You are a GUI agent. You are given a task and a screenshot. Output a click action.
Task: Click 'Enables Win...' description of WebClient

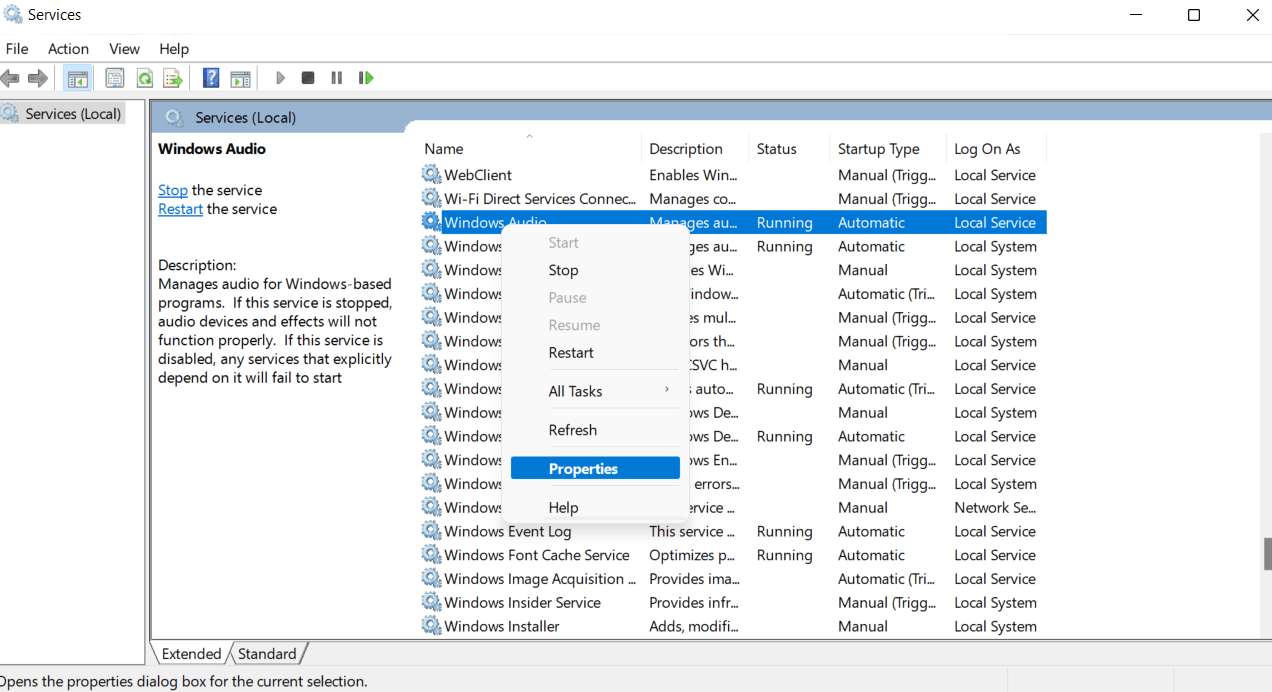click(693, 175)
